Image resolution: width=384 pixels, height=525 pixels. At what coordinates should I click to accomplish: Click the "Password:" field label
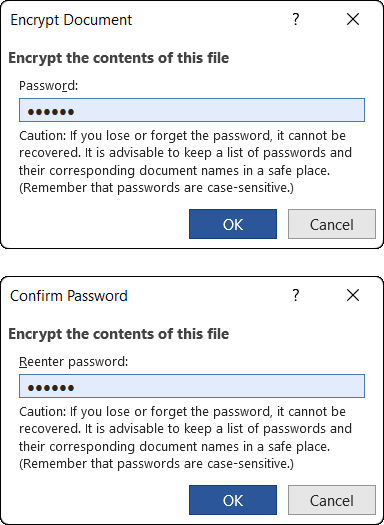click(x=49, y=86)
